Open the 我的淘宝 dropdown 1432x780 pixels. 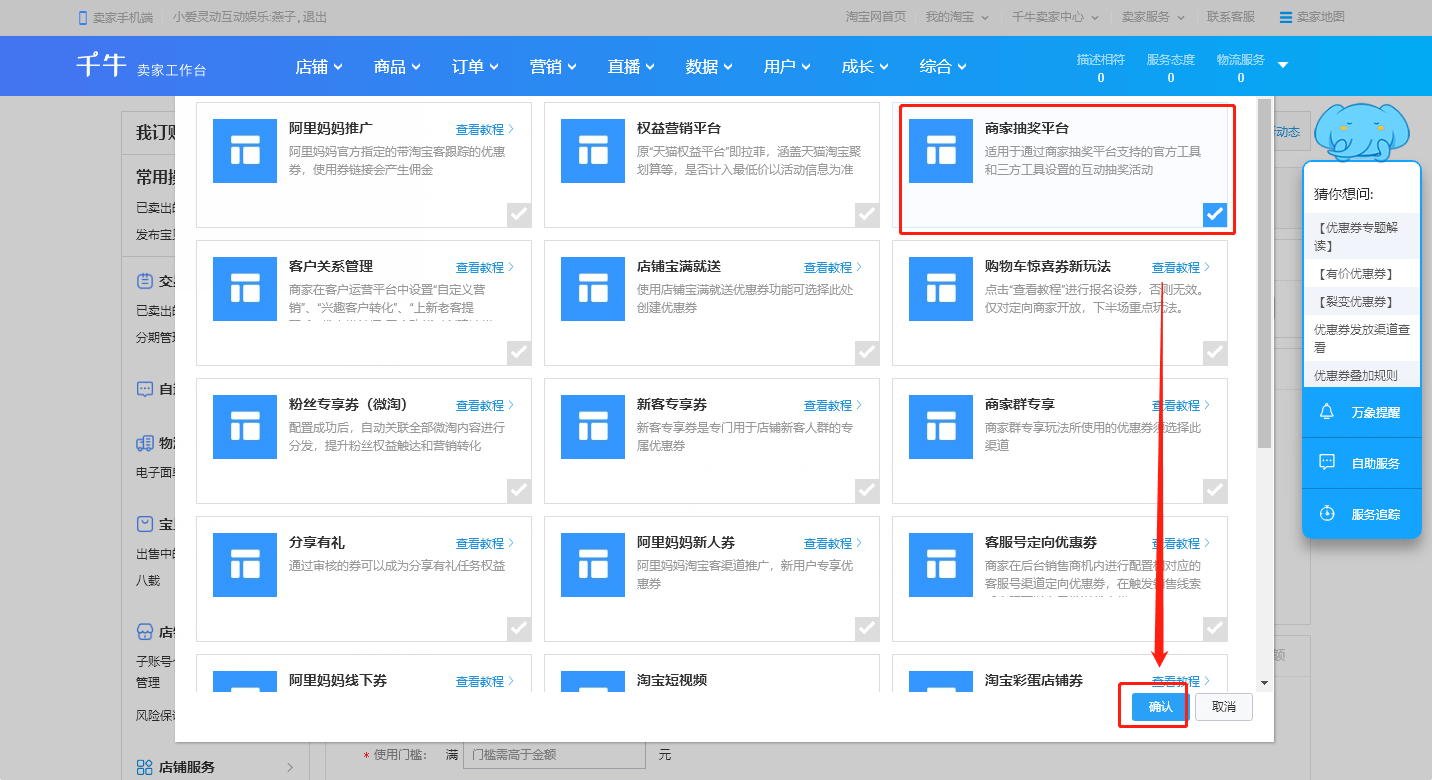tap(957, 17)
